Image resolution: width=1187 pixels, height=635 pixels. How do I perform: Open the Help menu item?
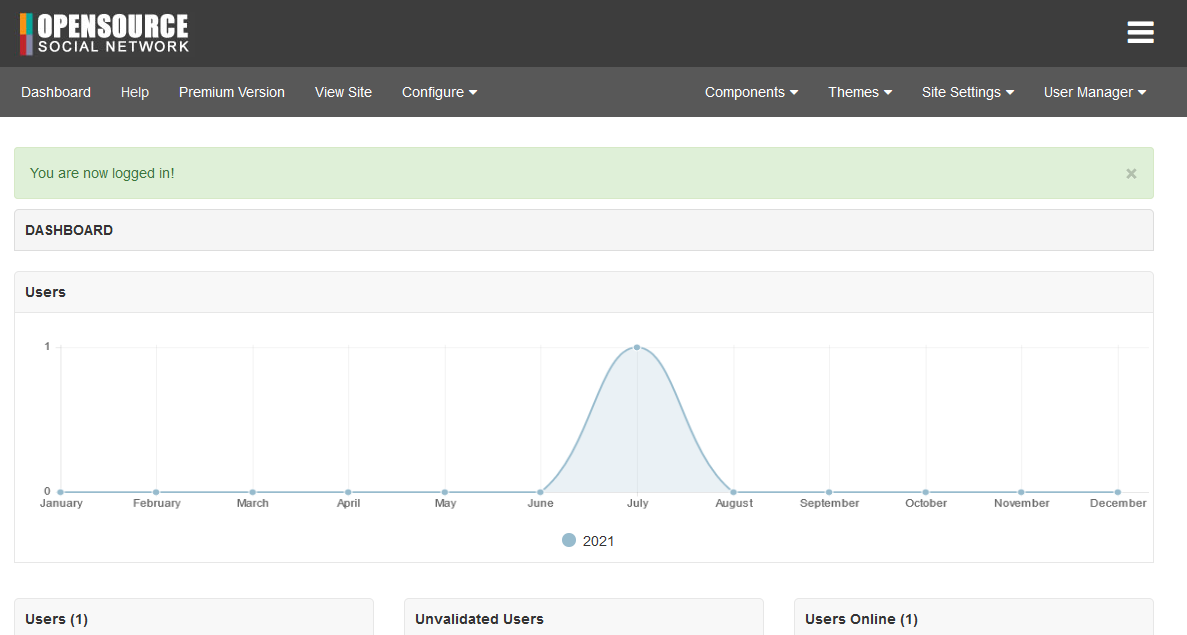pos(135,92)
